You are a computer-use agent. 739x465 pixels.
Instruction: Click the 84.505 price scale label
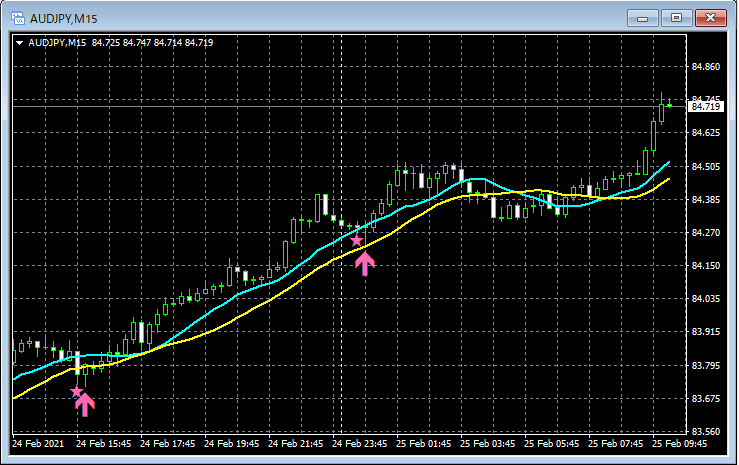(706, 167)
